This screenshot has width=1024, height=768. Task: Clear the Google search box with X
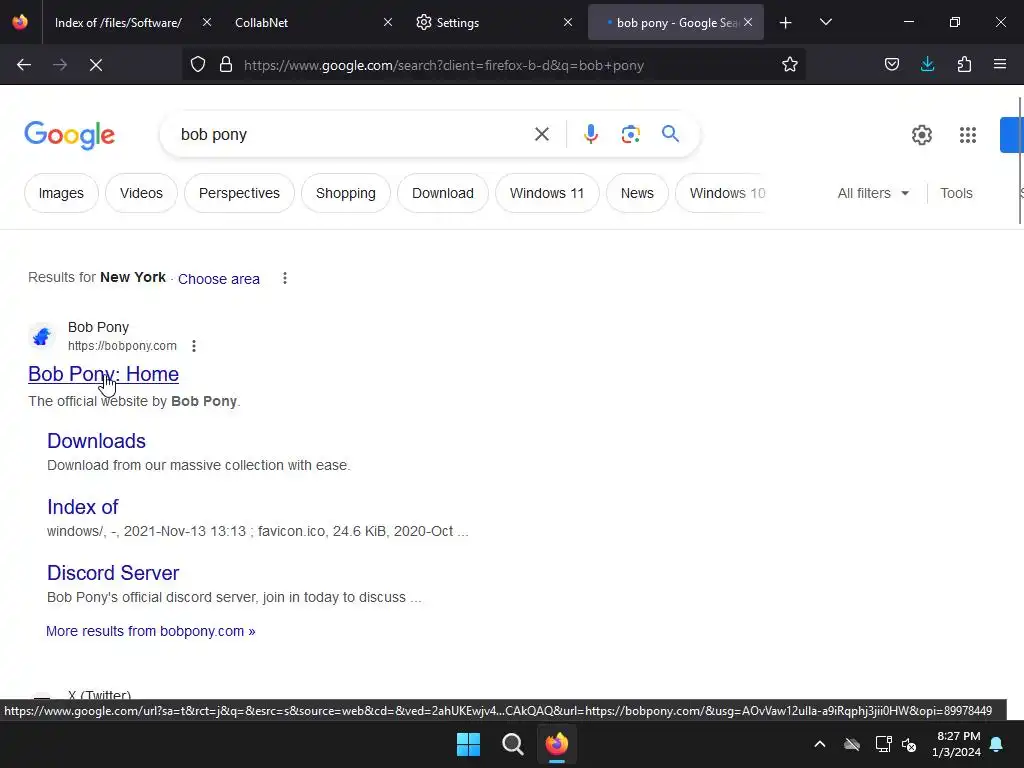pos(541,135)
